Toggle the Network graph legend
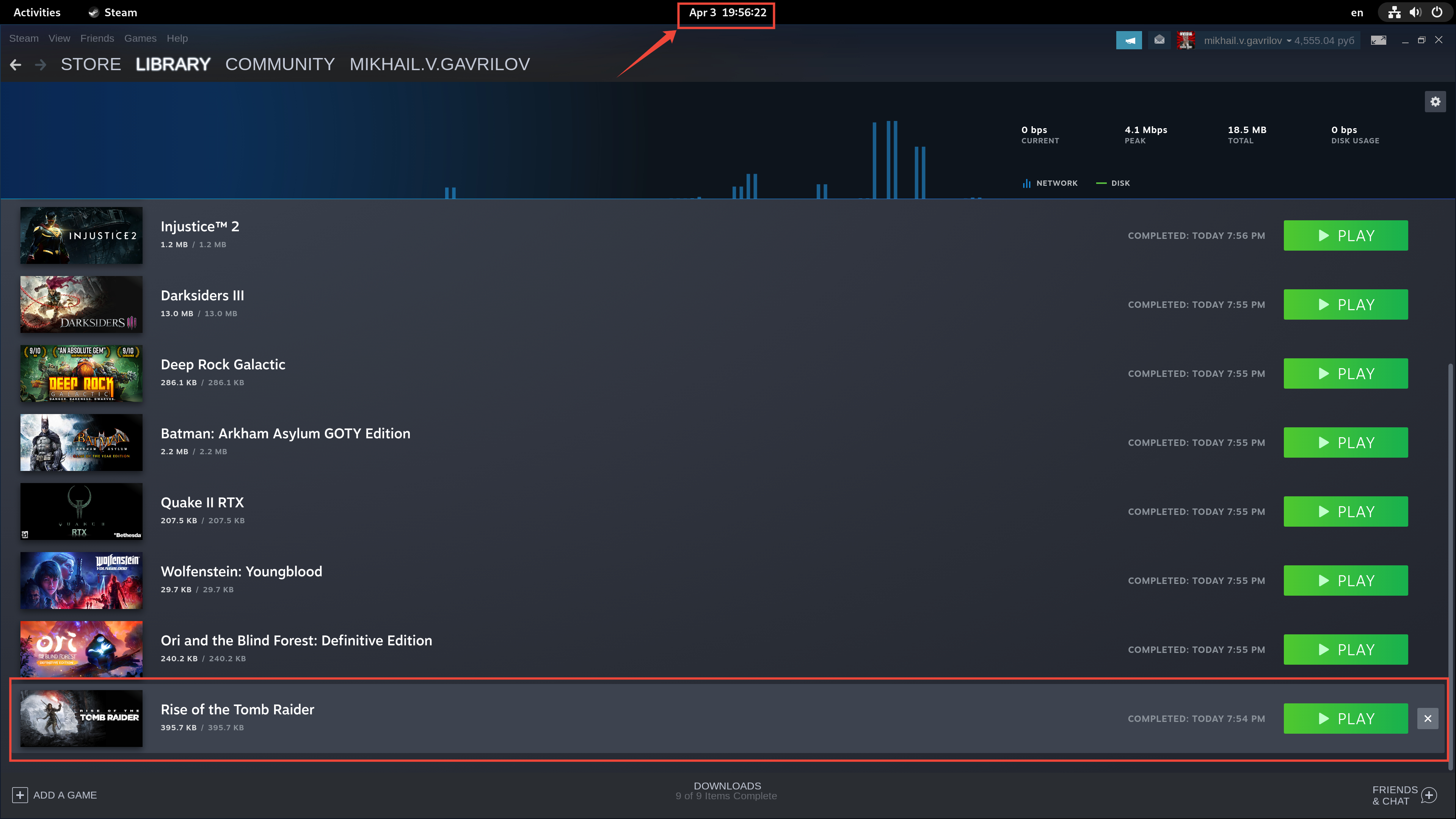The width and height of the screenshot is (1456, 819). [x=1050, y=183]
